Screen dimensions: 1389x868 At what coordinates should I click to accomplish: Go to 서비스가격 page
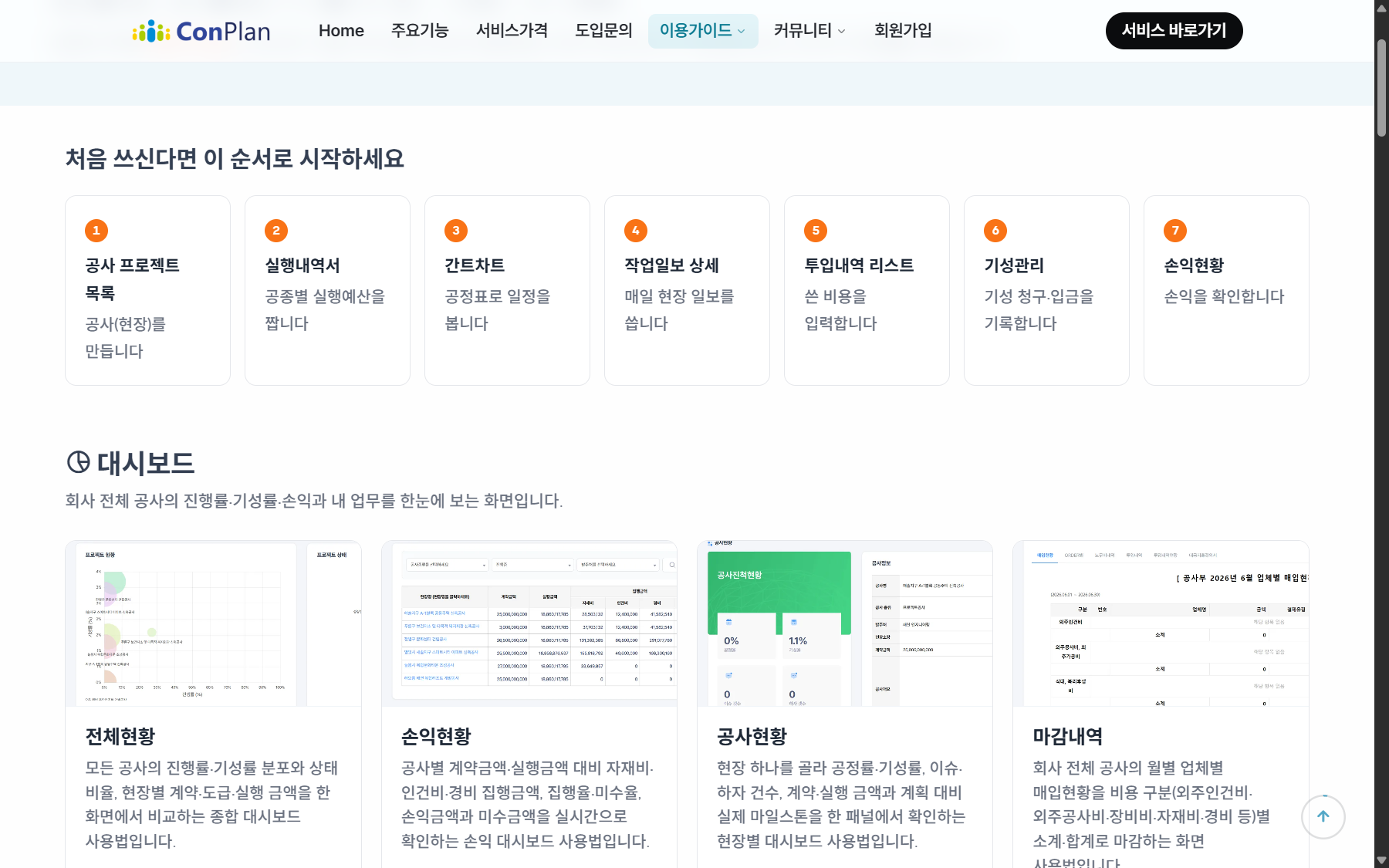click(x=512, y=31)
